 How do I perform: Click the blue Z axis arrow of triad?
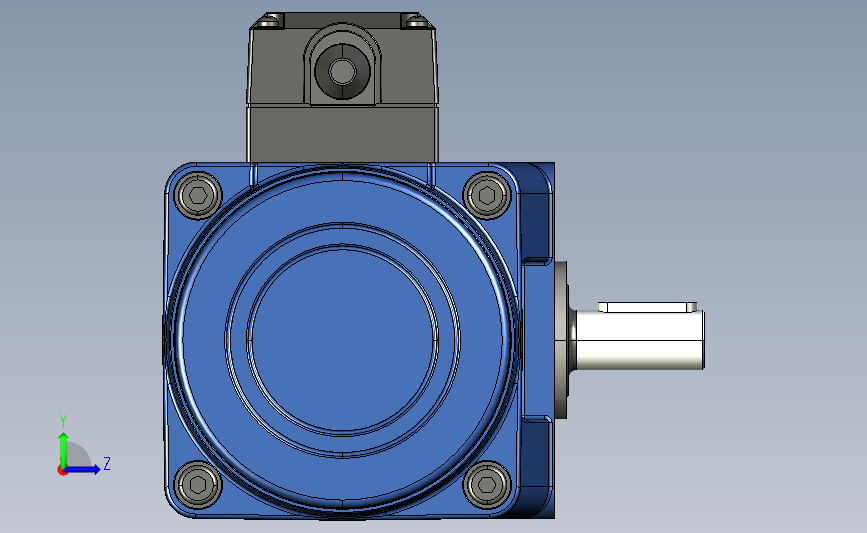pos(82,470)
